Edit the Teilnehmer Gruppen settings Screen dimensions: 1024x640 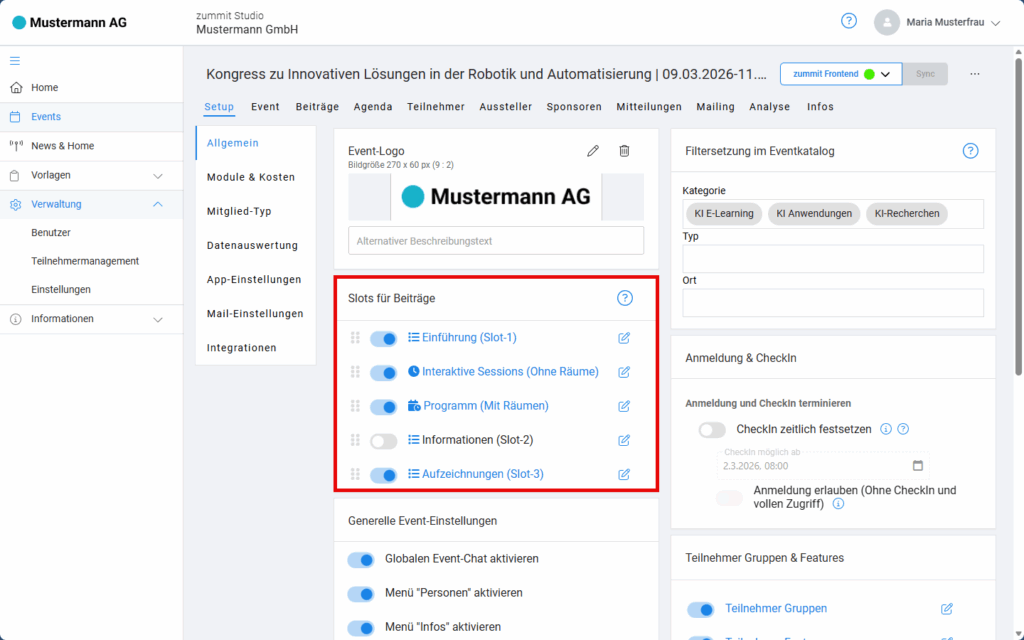(946, 608)
